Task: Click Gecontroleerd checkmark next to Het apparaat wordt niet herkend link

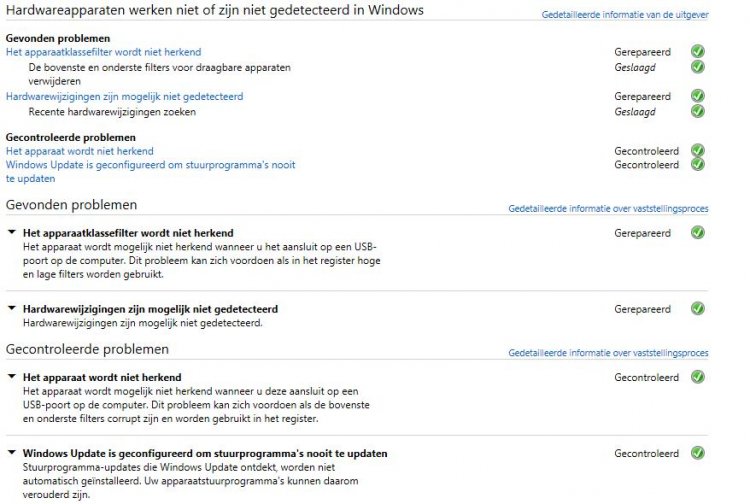Action: (697, 151)
